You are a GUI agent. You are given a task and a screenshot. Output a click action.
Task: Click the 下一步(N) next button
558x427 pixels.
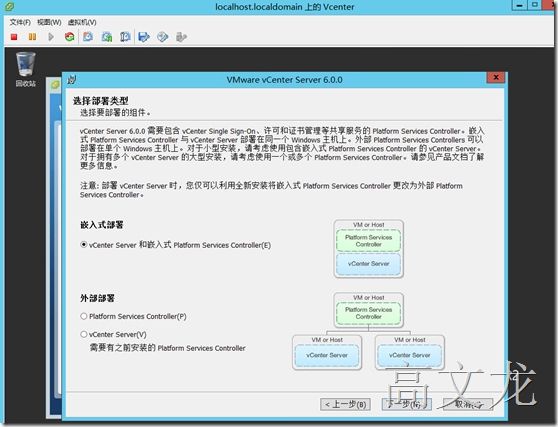[406, 404]
